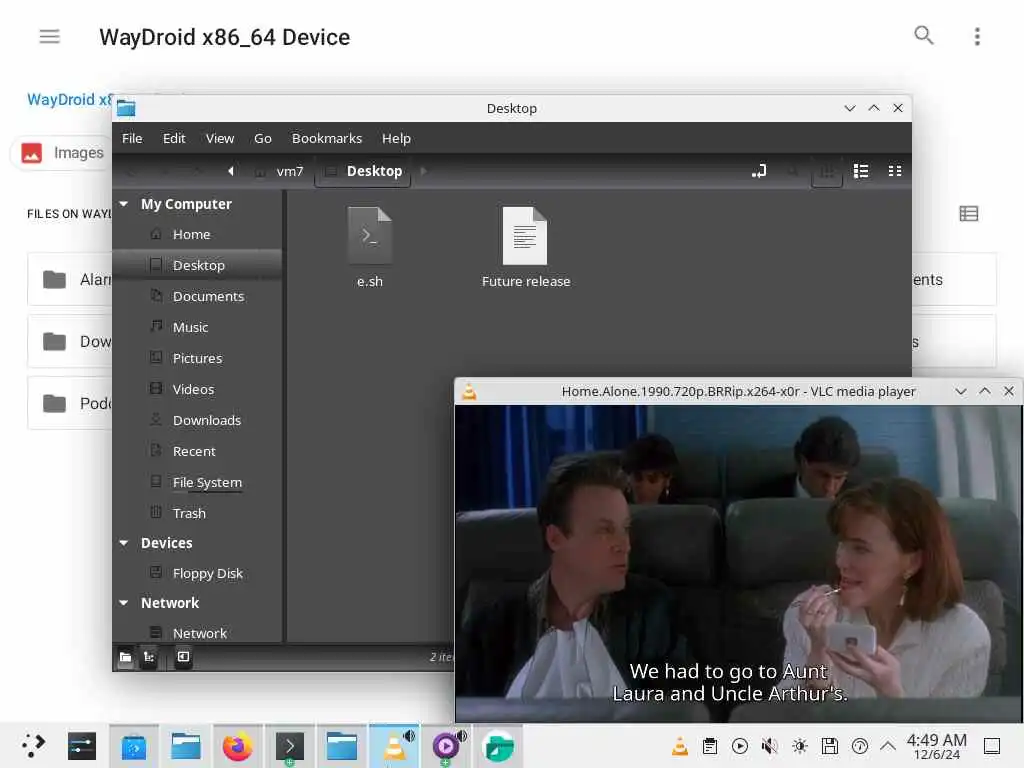Click the VLC video playback area
1024x768 pixels.
coord(738,563)
